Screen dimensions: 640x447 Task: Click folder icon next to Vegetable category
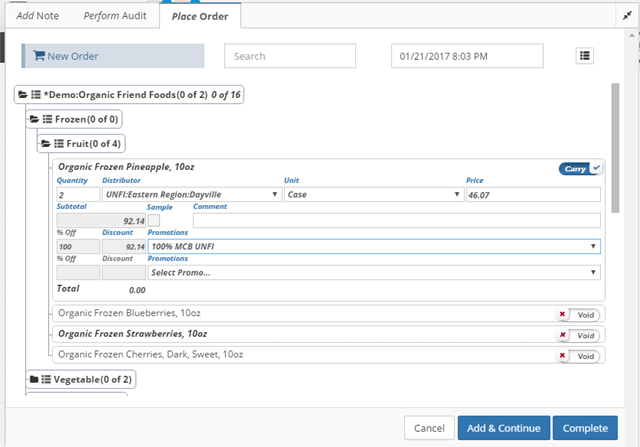pyautogui.click(x=34, y=379)
